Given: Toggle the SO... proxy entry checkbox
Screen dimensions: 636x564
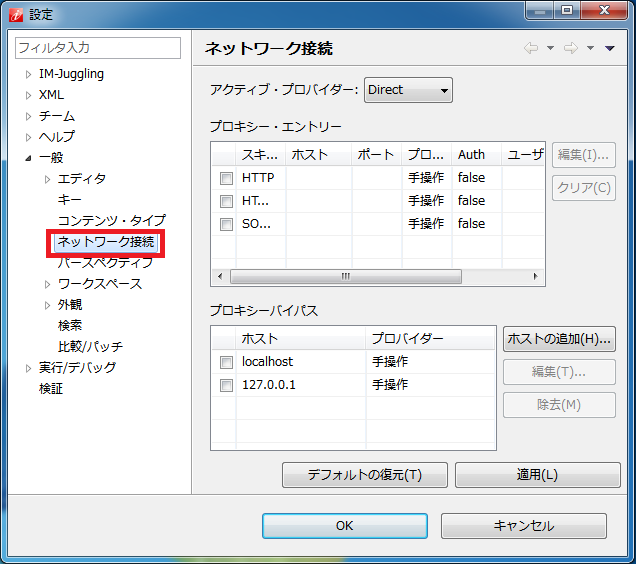Looking at the screenshot, I should point(226,224).
